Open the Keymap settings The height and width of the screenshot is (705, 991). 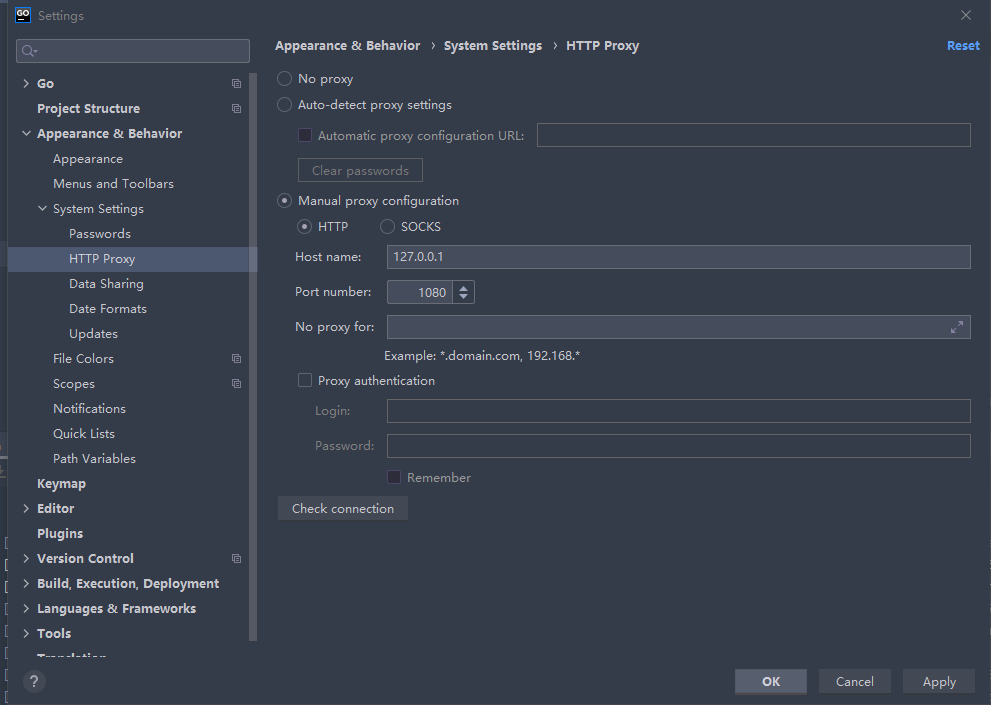coord(61,484)
